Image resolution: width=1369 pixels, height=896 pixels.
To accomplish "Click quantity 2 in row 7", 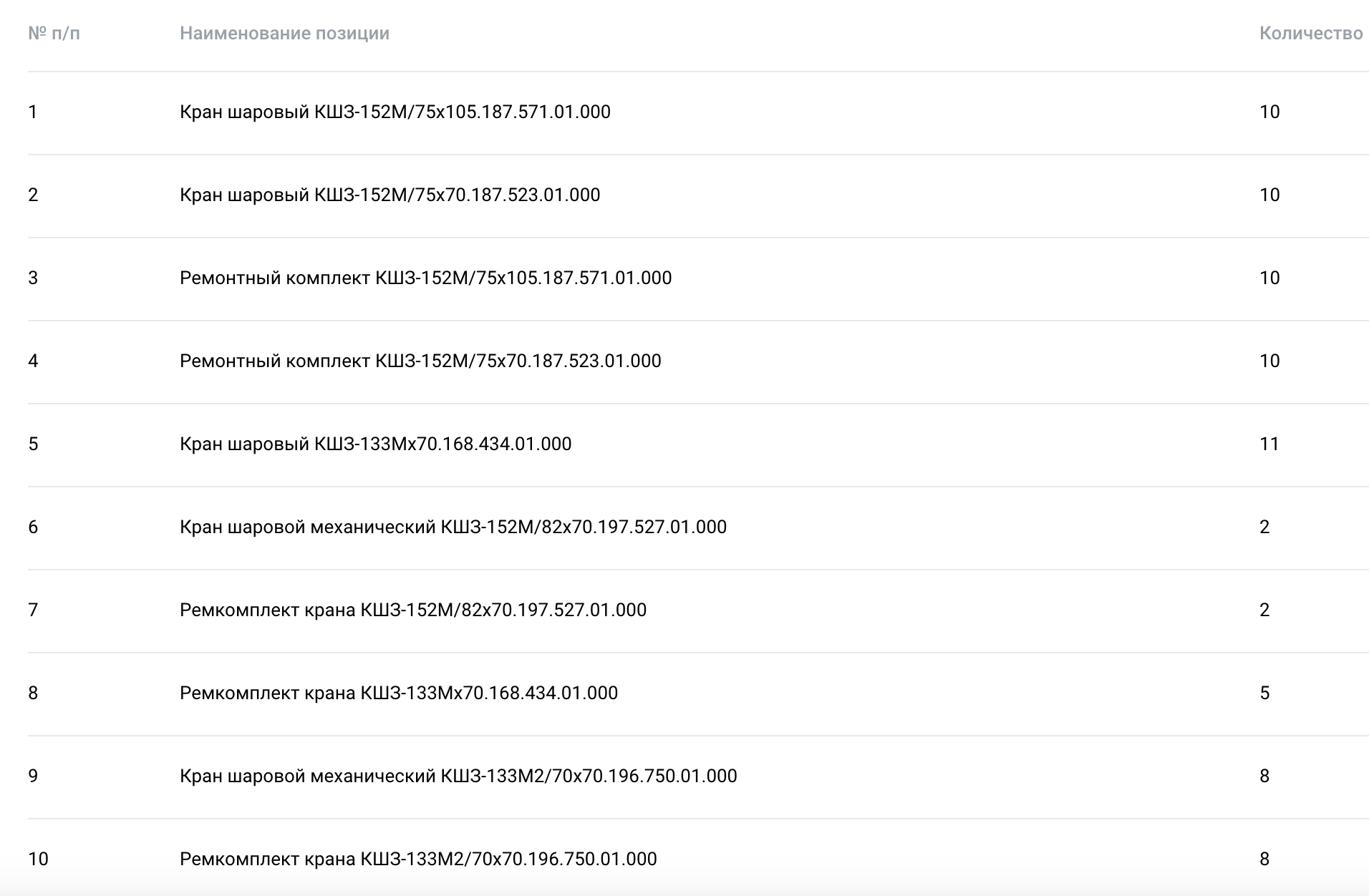I will 1264,610.
